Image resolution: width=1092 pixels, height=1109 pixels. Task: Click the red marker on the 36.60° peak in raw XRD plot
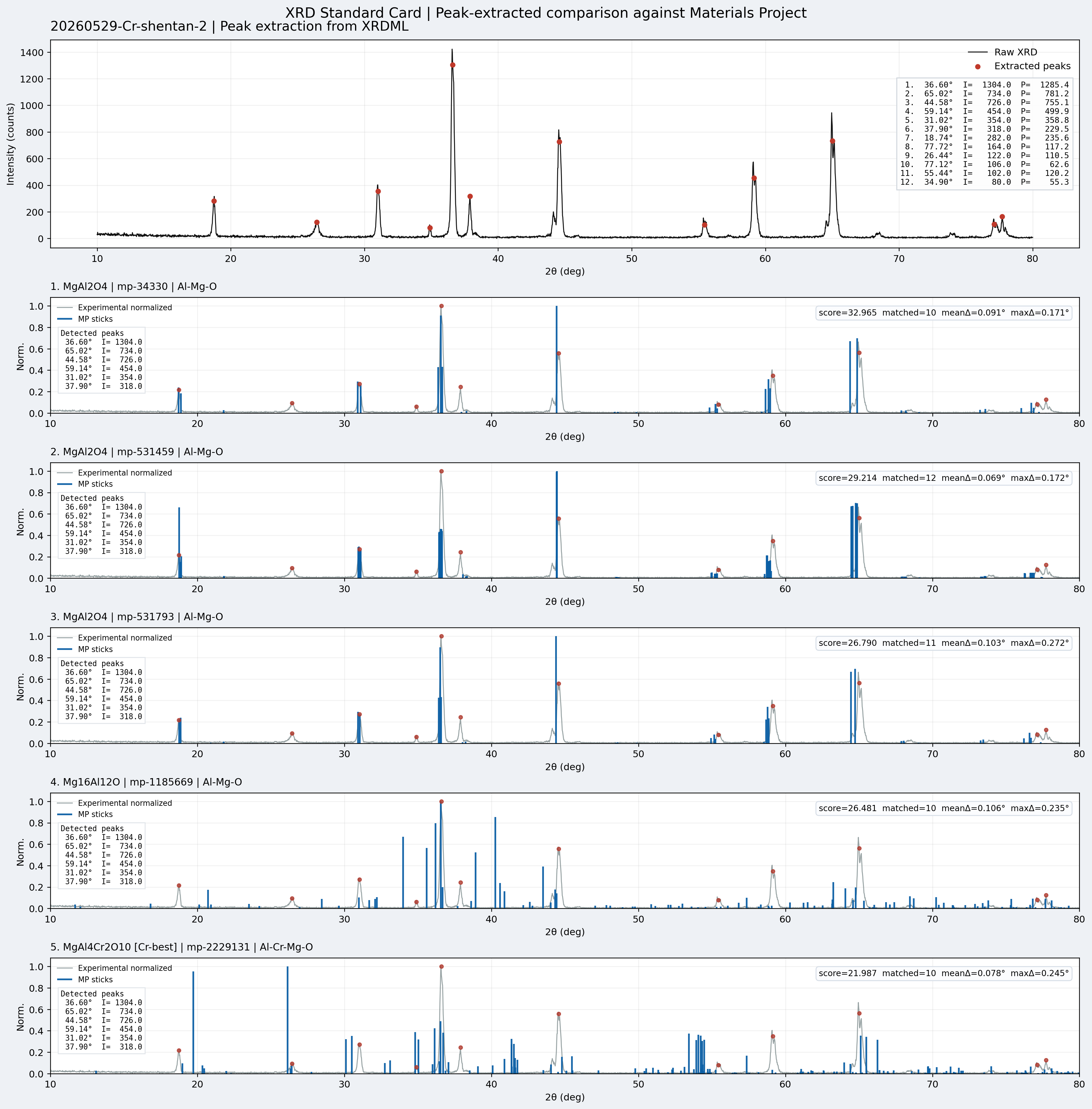453,65
